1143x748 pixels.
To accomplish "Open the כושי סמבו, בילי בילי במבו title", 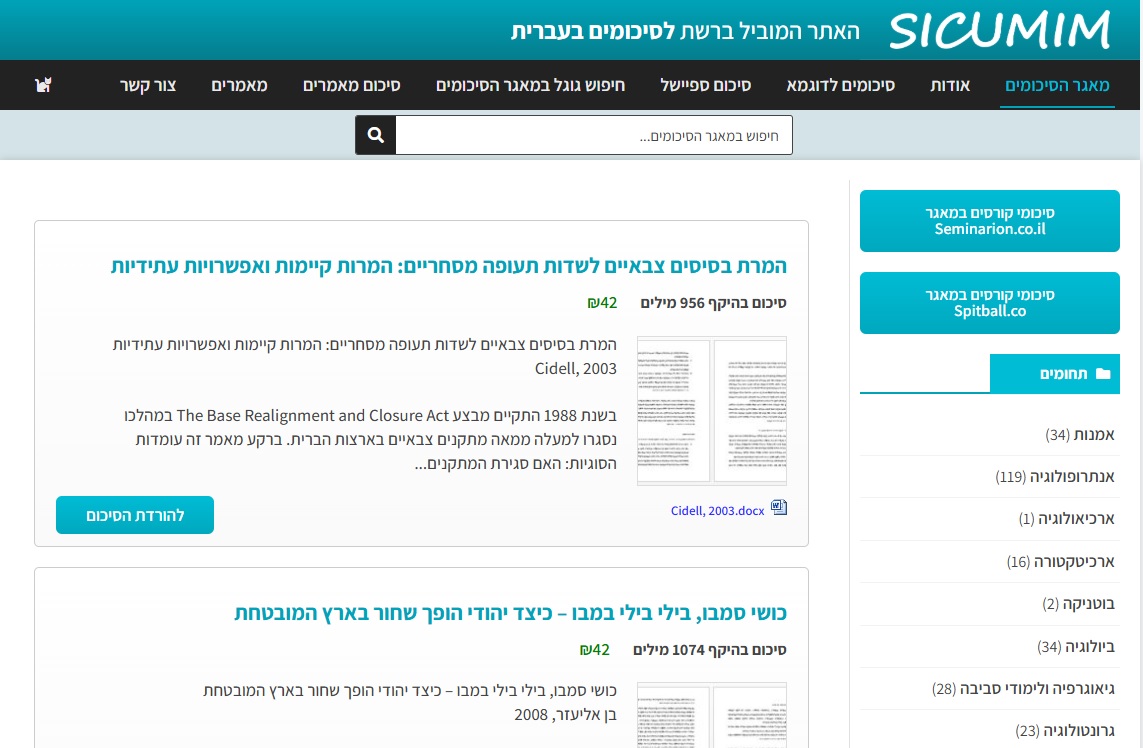I will tap(510, 613).
